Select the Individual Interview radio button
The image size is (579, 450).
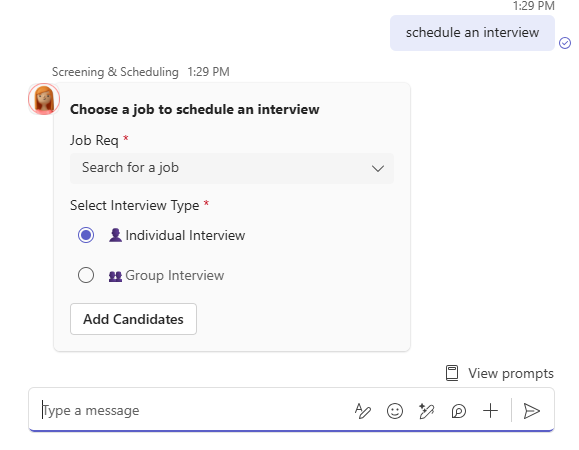(86, 235)
